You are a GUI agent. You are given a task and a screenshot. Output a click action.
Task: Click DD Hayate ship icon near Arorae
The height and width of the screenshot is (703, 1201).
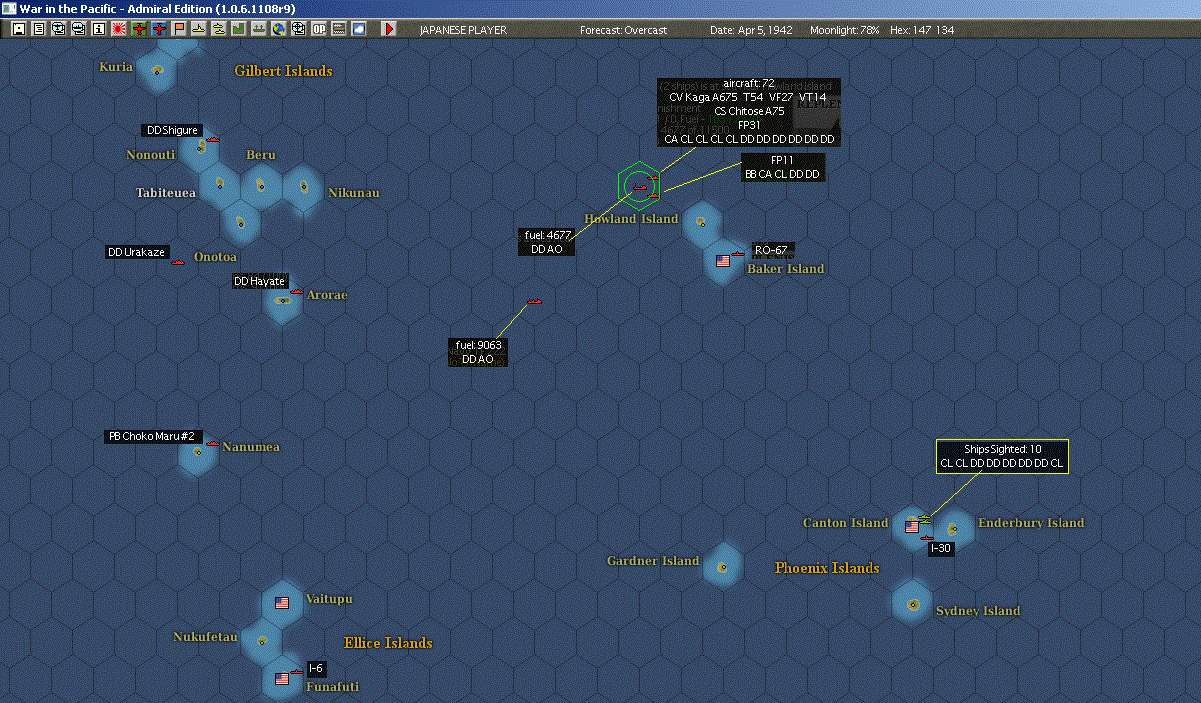[297, 291]
